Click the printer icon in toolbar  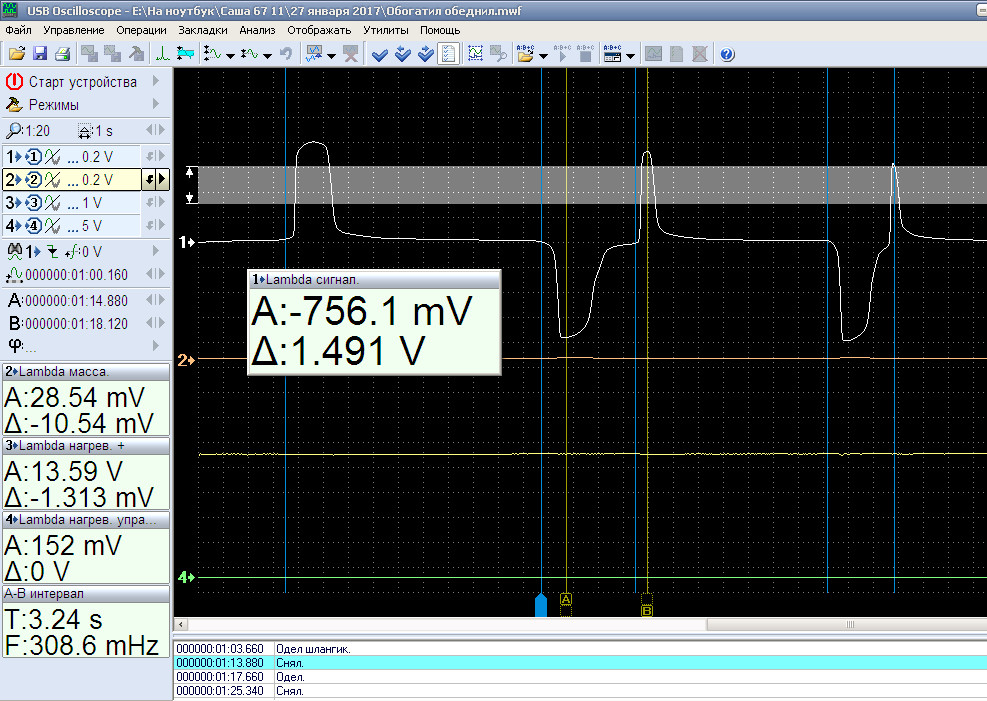pos(62,54)
